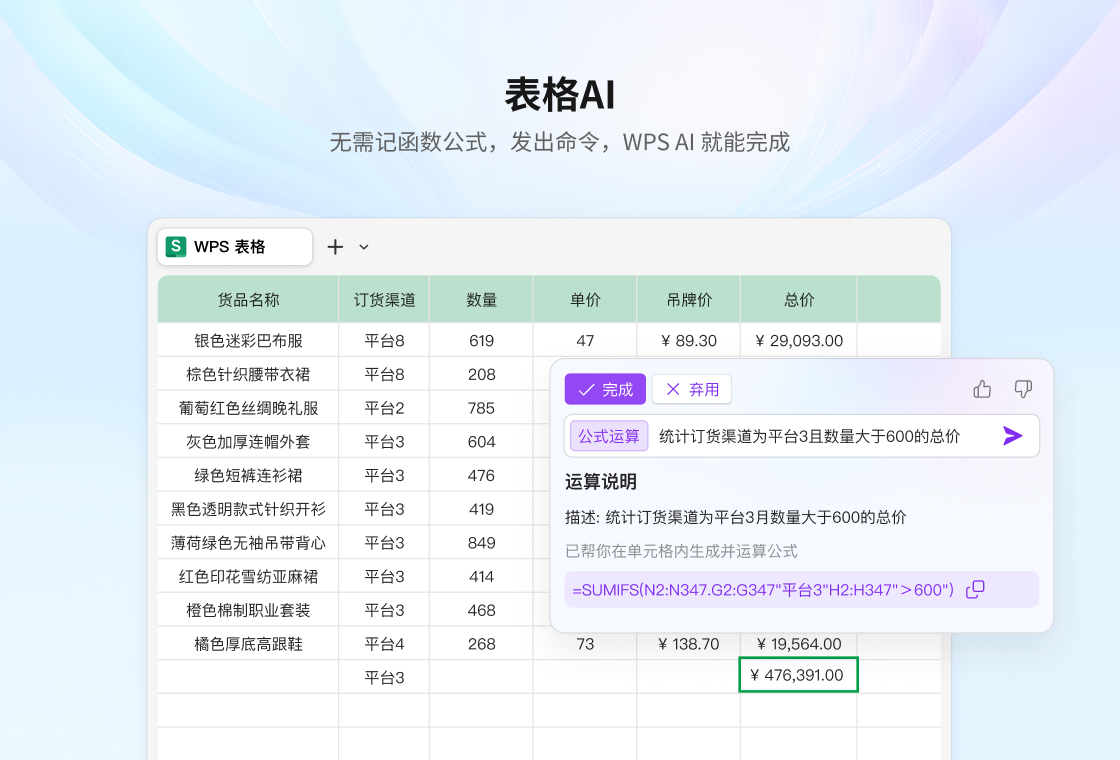Switch to the WPS 表格 tab

[x=234, y=246]
